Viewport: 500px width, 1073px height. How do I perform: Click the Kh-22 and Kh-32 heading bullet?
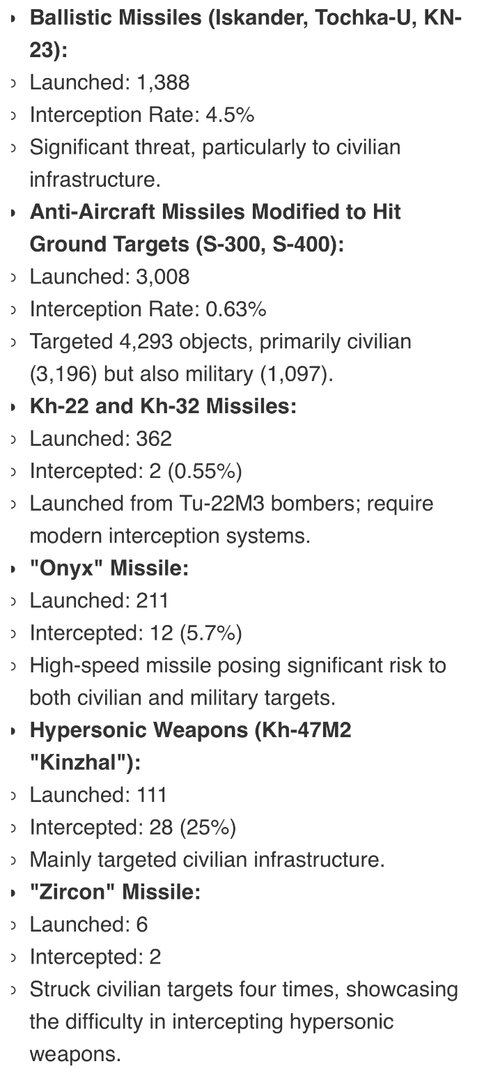pos(13,407)
